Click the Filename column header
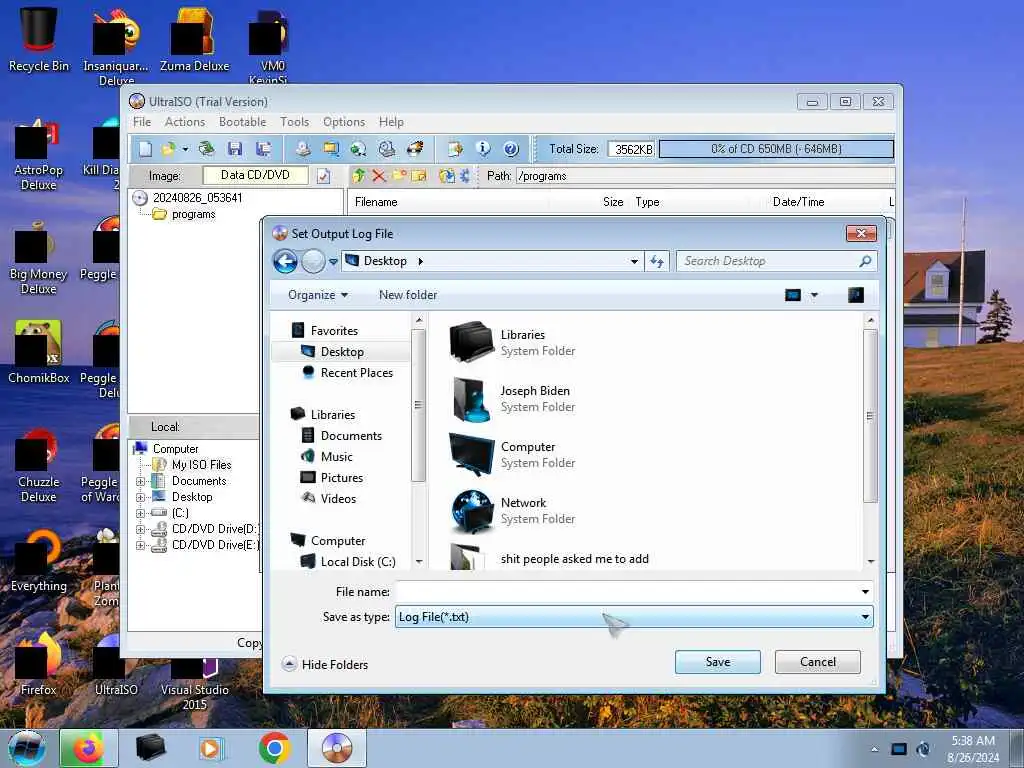1024x768 pixels. 376,202
